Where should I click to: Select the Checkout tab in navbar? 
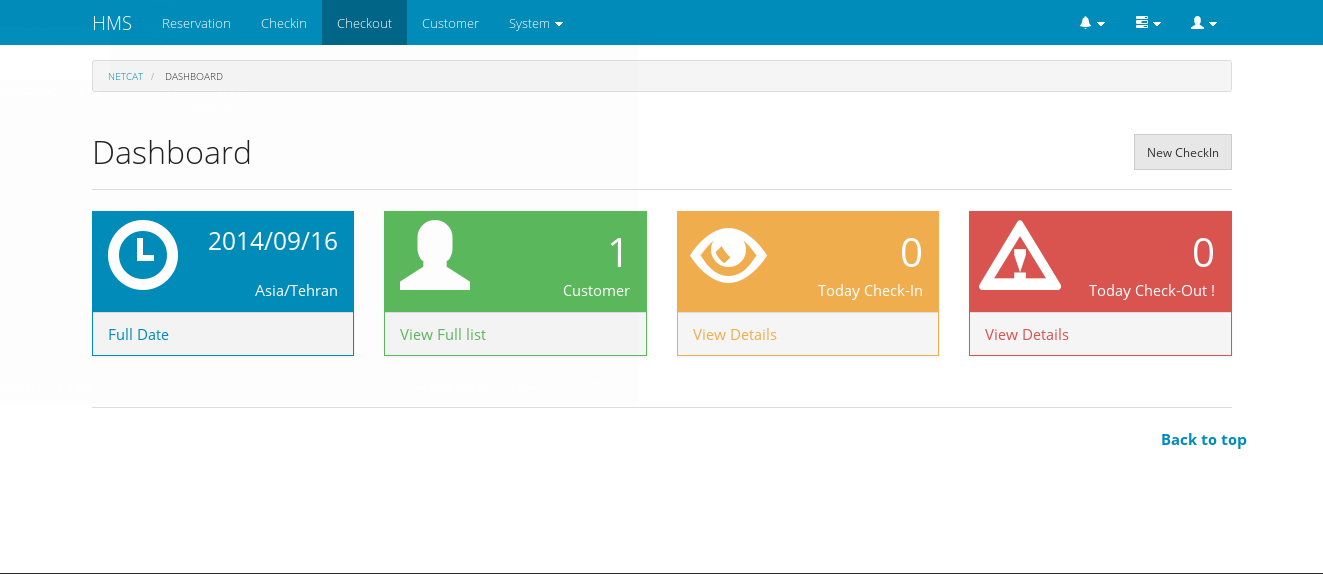[364, 23]
